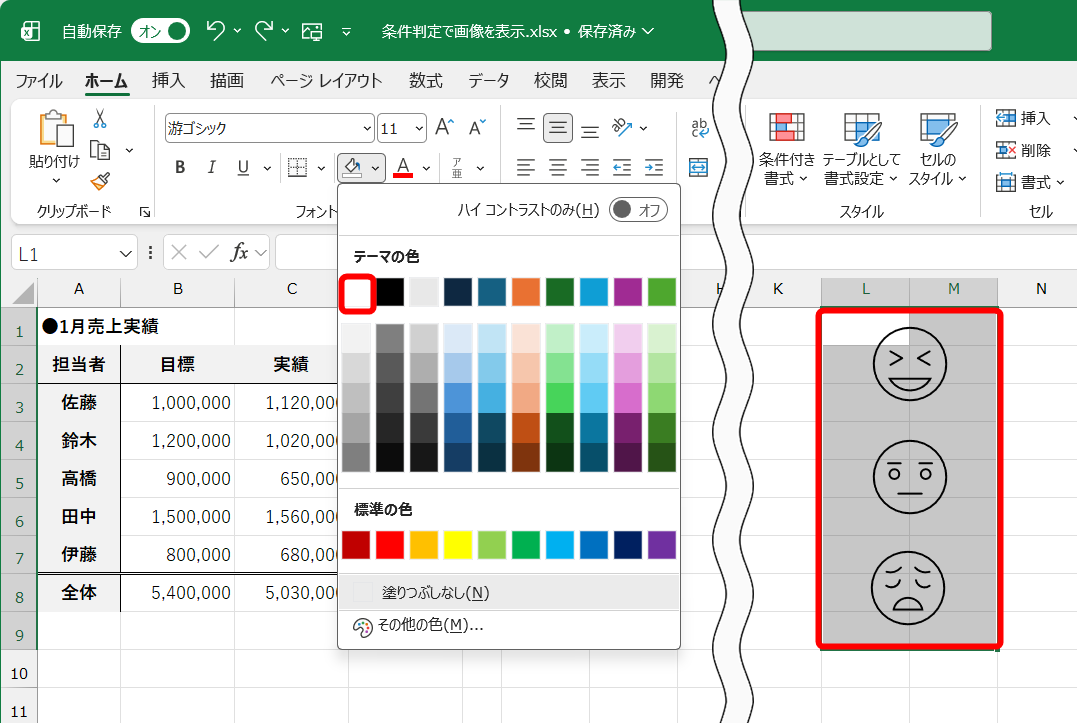This screenshot has width=1077, height=723.
Task: Expand the 貼り付け paste options arrow
Action: [x=56, y=181]
